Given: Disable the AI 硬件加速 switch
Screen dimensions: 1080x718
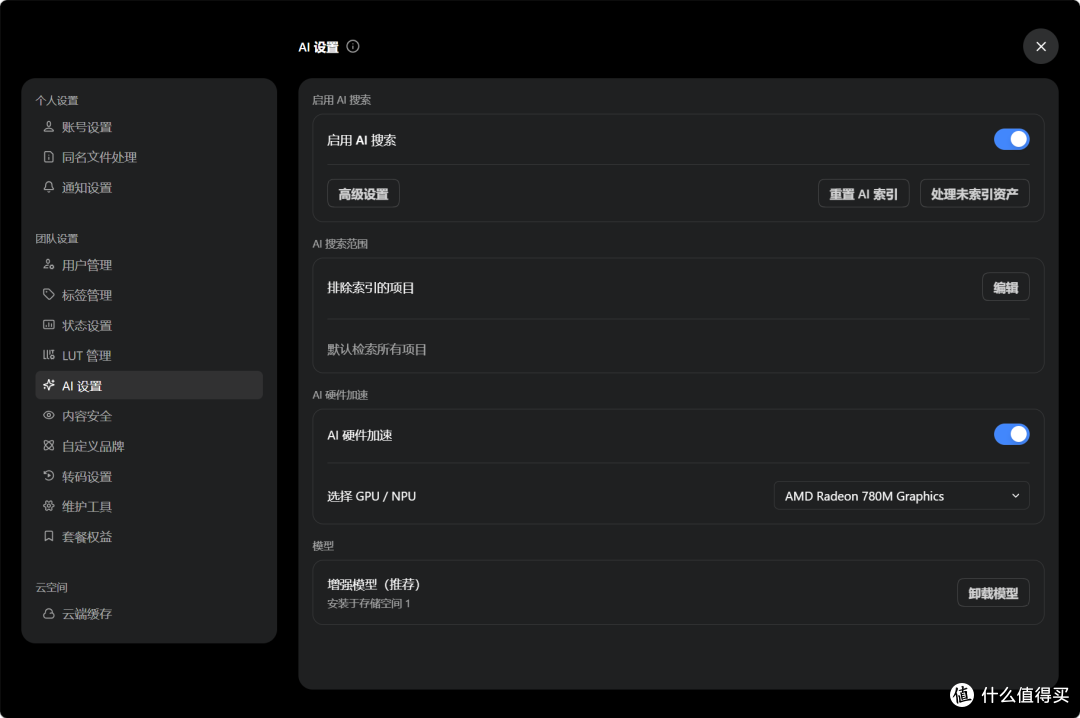Looking at the screenshot, I should coord(1011,434).
